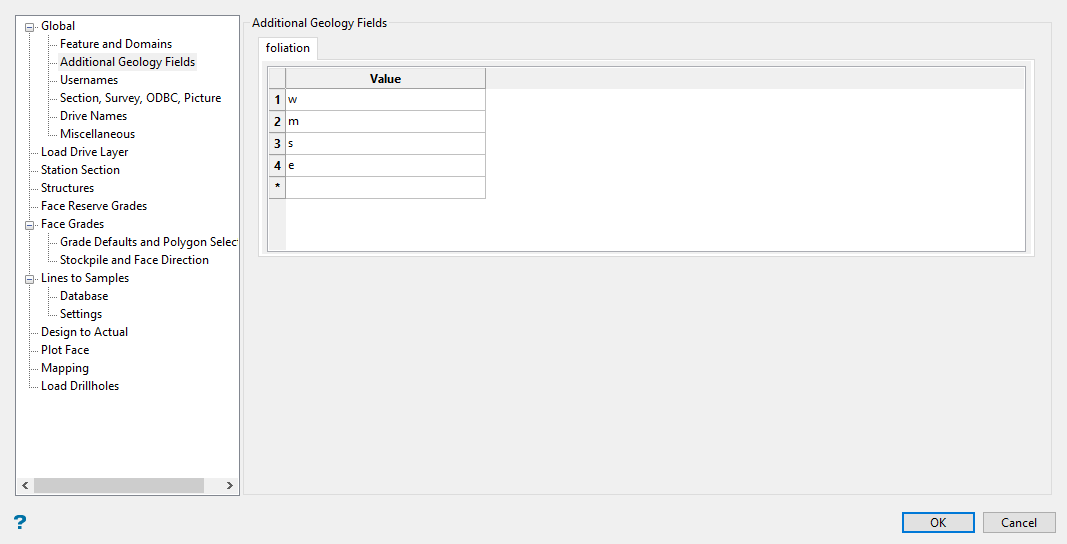Select Usernames in the tree
The height and width of the screenshot is (544, 1067).
pyautogui.click(x=89, y=80)
